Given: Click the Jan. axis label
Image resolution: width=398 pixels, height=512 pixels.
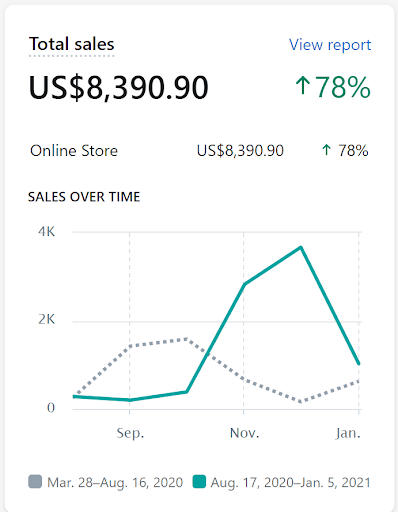Looking at the screenshot, I should coord(348,433).
